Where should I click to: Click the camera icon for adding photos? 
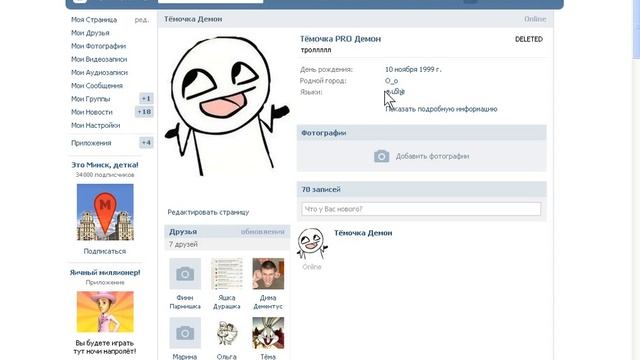point(382,156)
